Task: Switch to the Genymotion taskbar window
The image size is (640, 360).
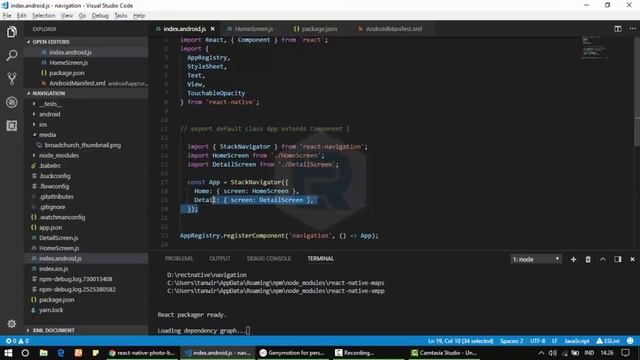Action: coord(293,353)
